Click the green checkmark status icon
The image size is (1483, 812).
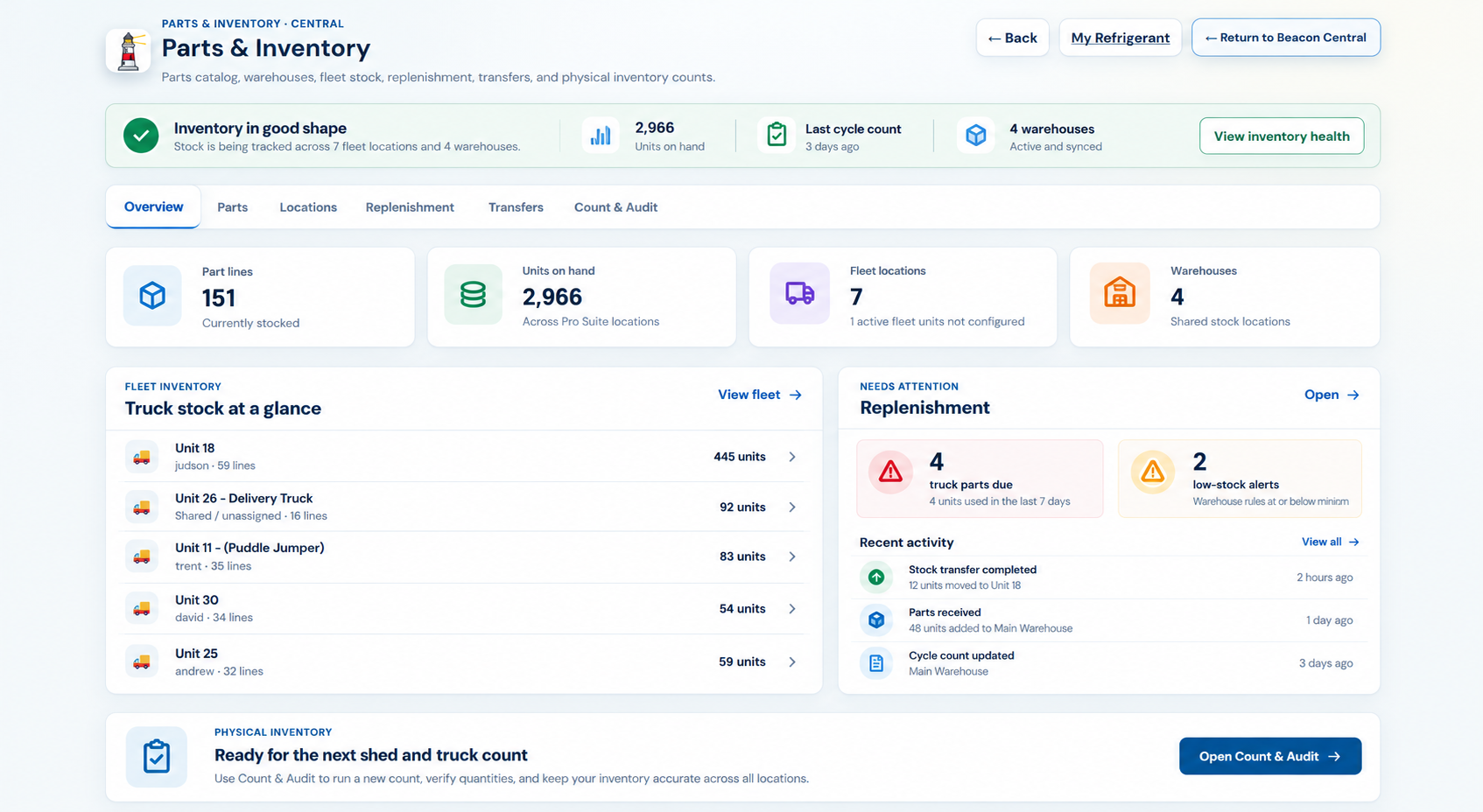[141, 136]
